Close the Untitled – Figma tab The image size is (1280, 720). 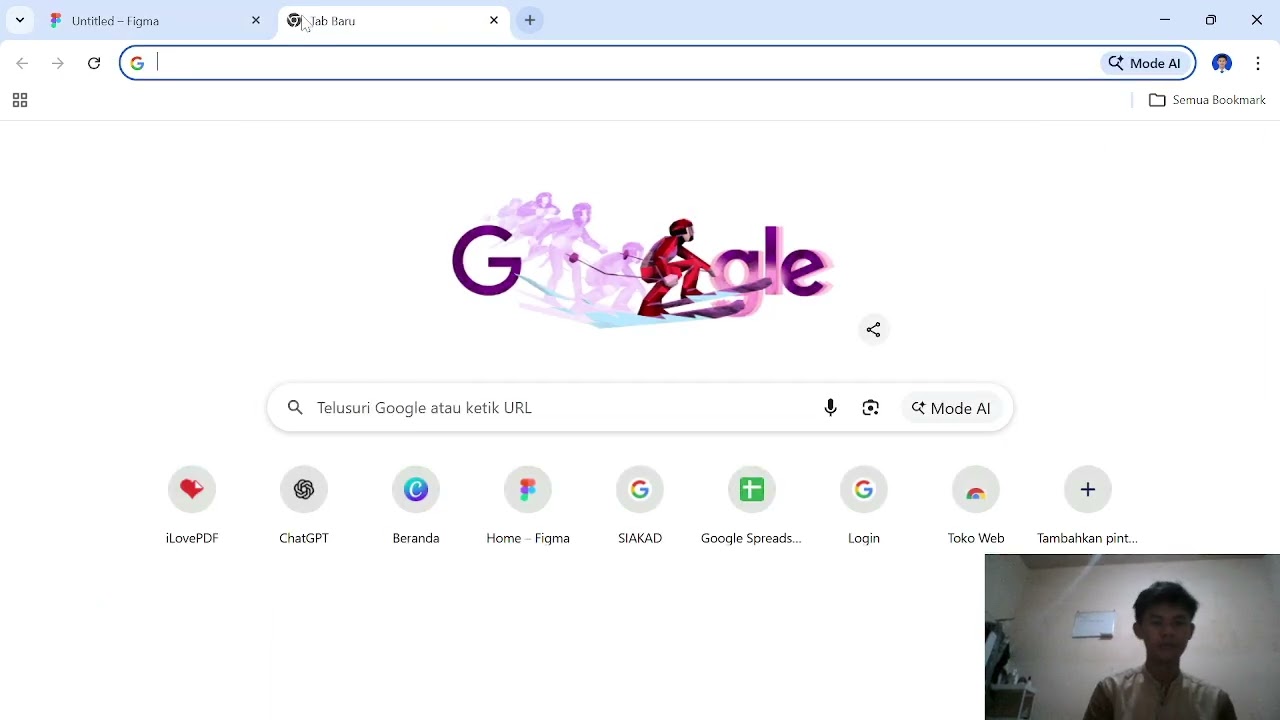click(x=256, y=20)
